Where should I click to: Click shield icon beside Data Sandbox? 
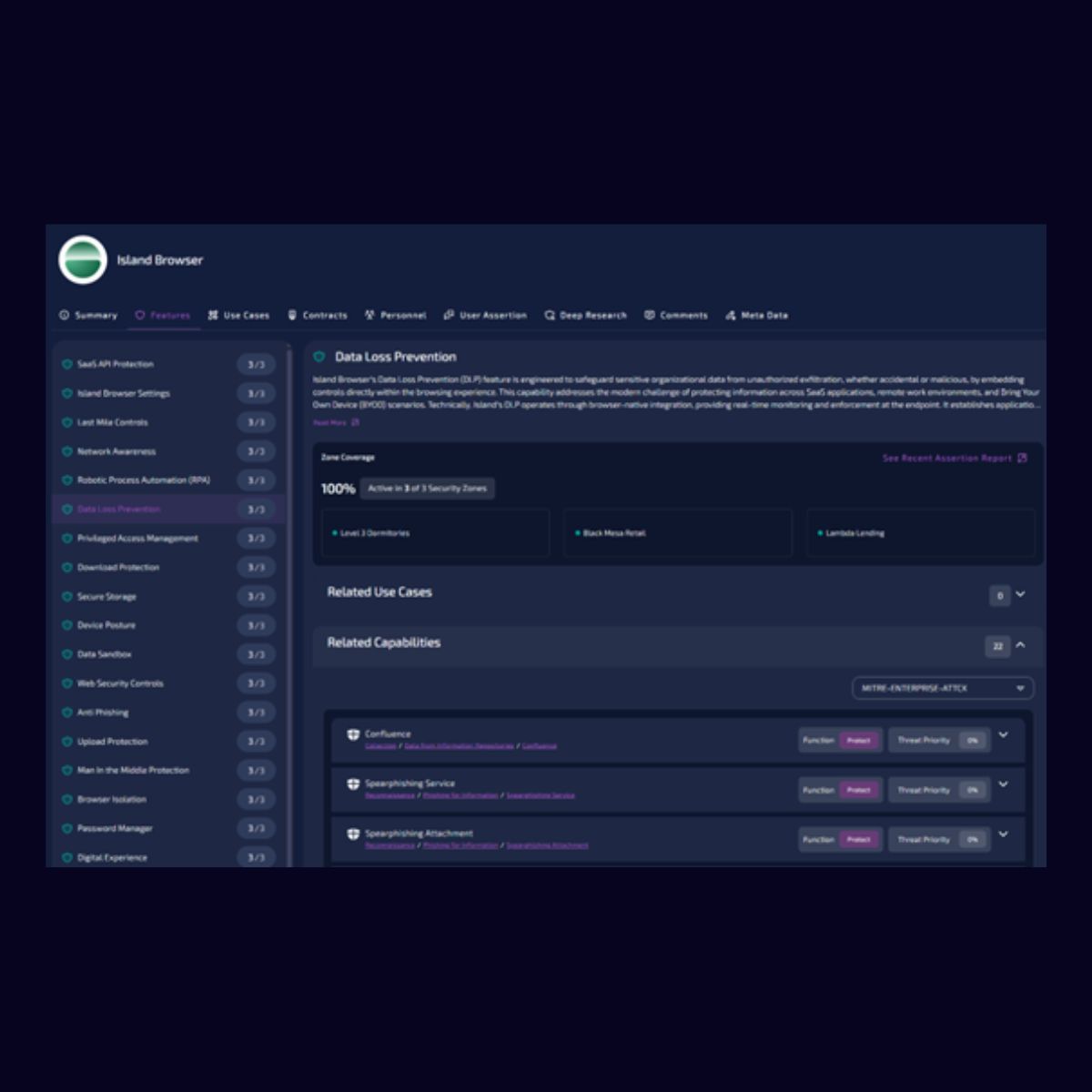pos(66,654)
